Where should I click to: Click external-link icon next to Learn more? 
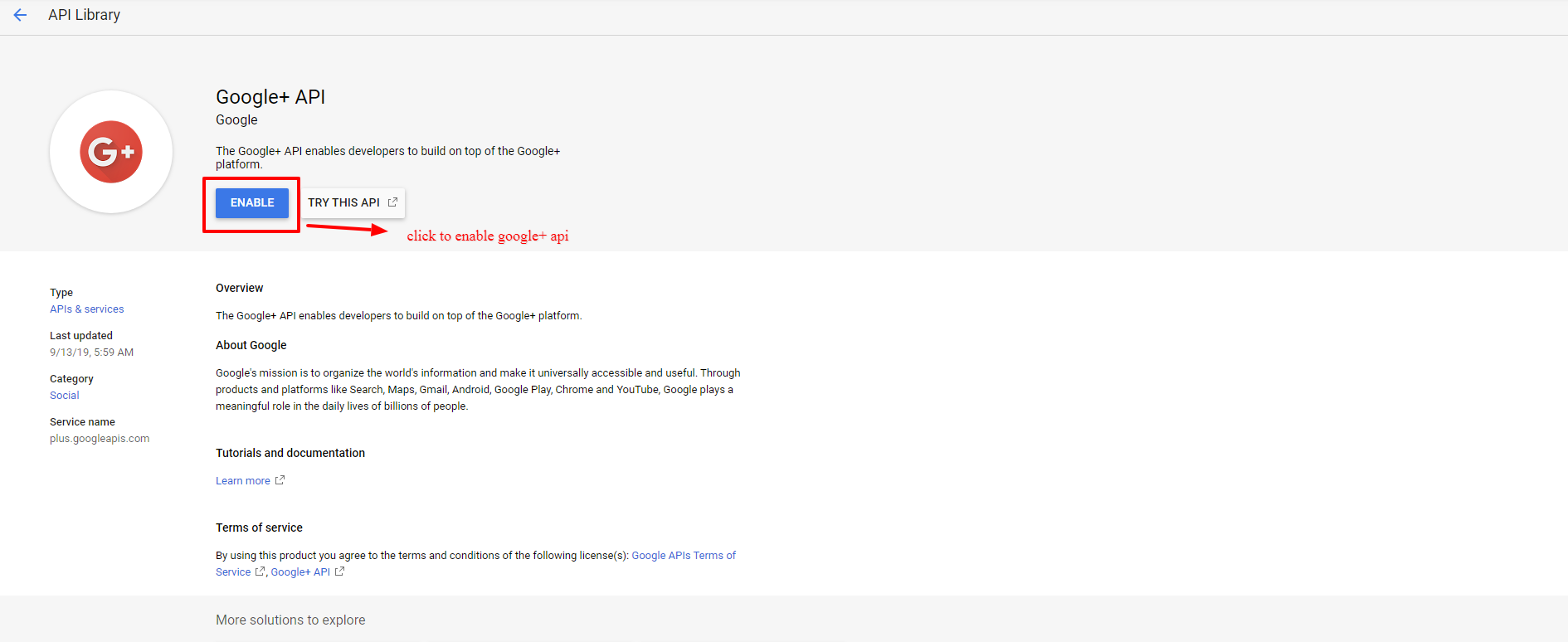pos(280,480)
